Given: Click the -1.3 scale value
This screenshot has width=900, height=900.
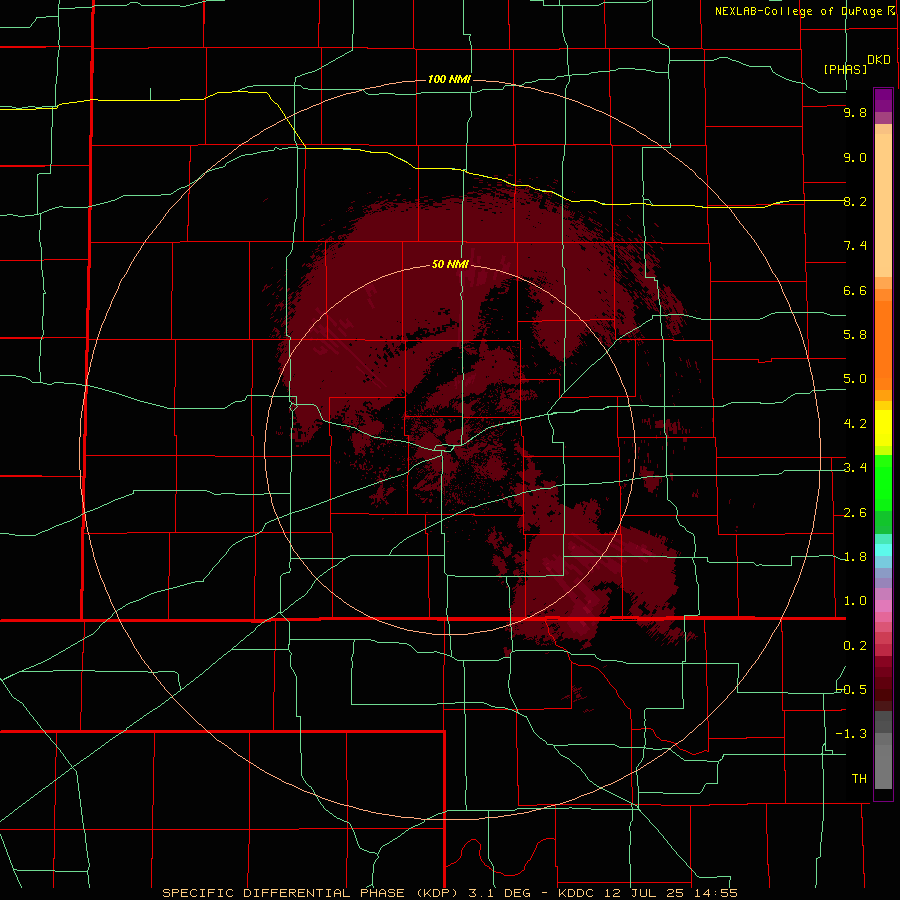Looking at the screenshot, I should [x=852, y=734].
